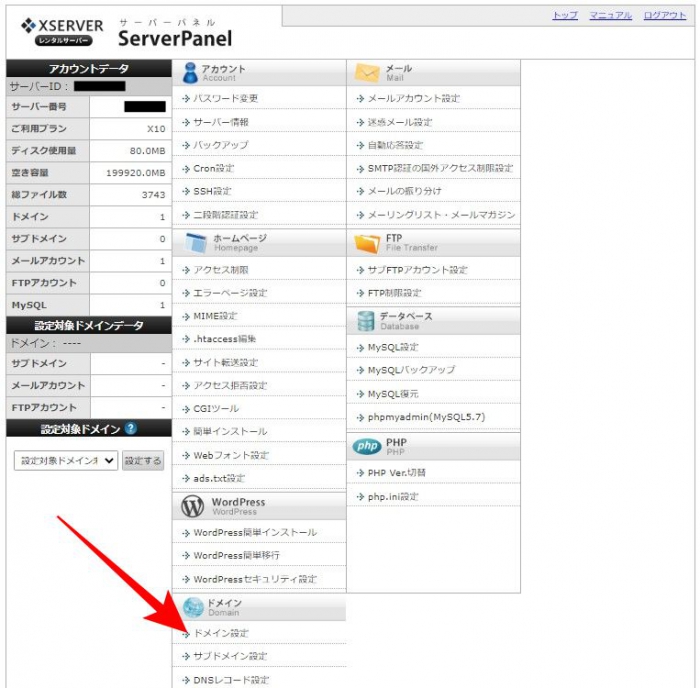The height and width of the screenshot is (688, 700).
Task: Click the Mail envelope icon
Action: pos(367,72)
